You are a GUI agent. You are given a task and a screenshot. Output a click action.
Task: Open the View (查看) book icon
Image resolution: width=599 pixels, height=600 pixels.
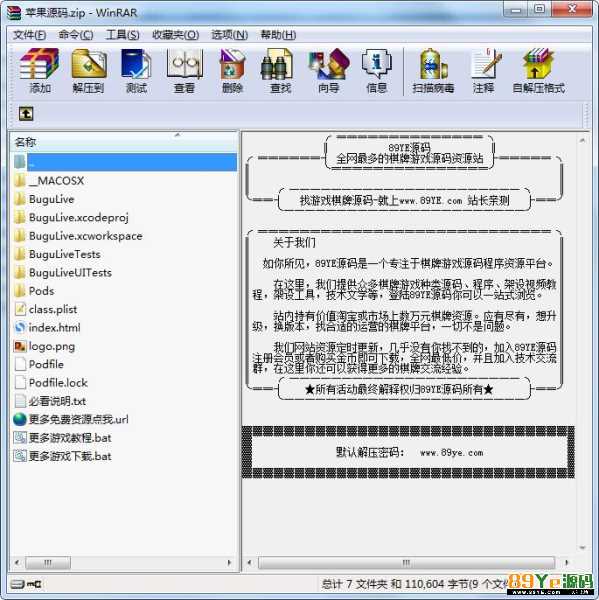point(184,71)
